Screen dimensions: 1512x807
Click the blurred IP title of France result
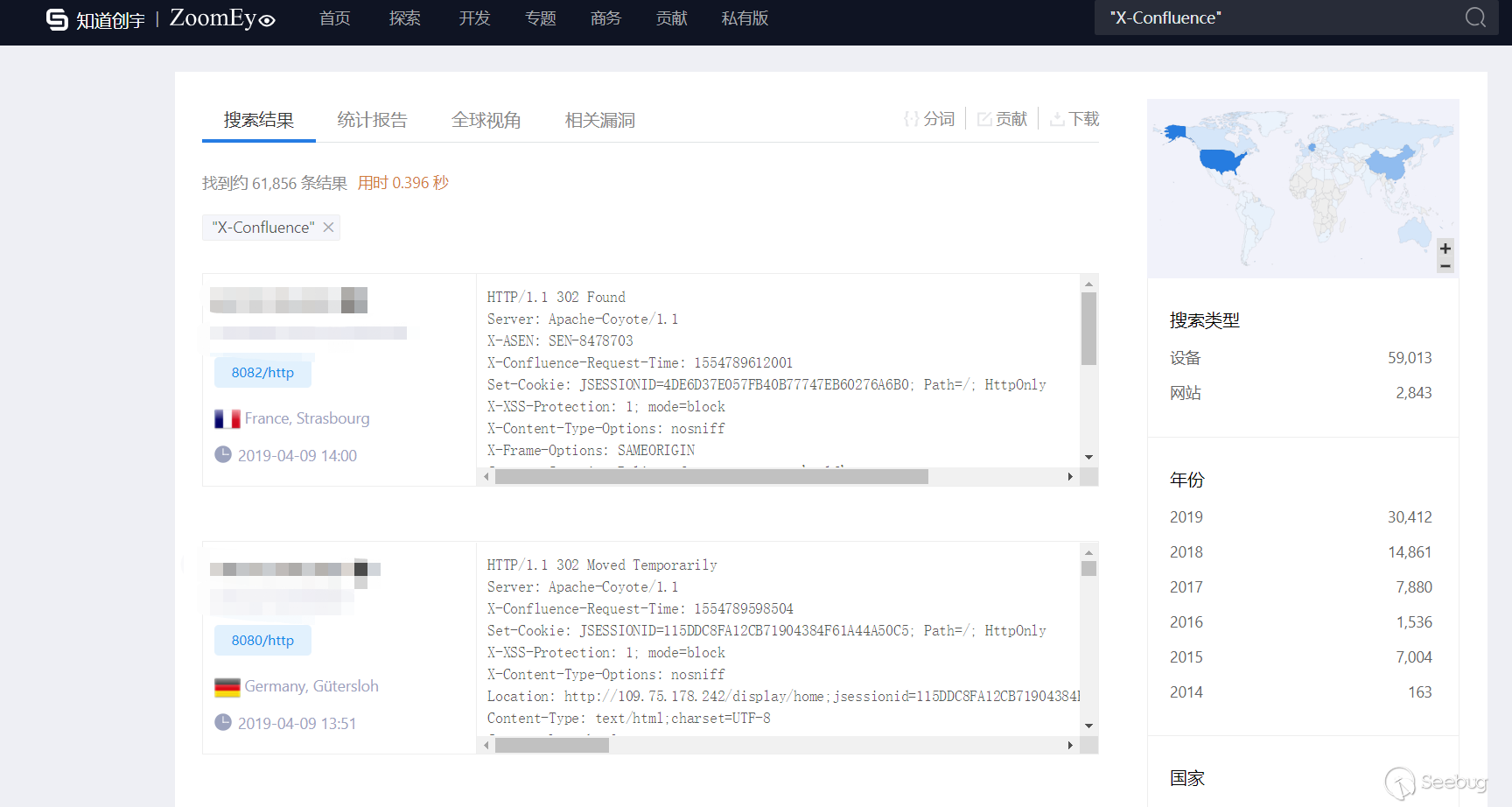[289, 300]
